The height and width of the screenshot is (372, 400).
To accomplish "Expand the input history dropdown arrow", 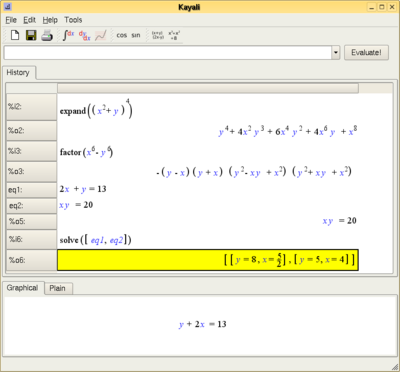I will pyautogui.click(x=336, y=53).
